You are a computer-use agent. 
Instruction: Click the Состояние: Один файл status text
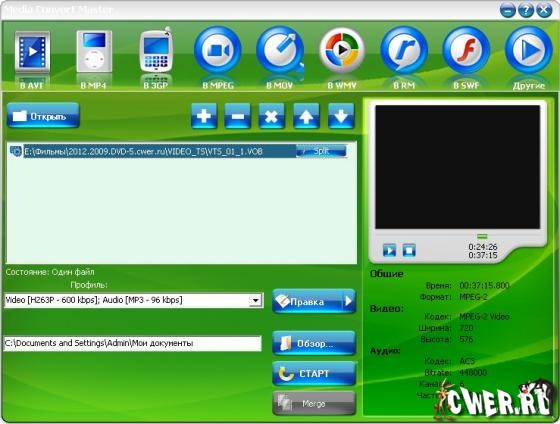(50, 272)
